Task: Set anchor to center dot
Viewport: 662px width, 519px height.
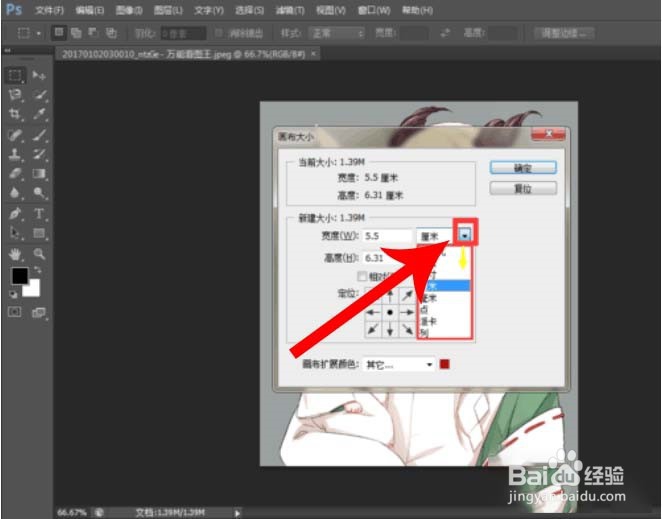Action: click(x=390, y=312)
